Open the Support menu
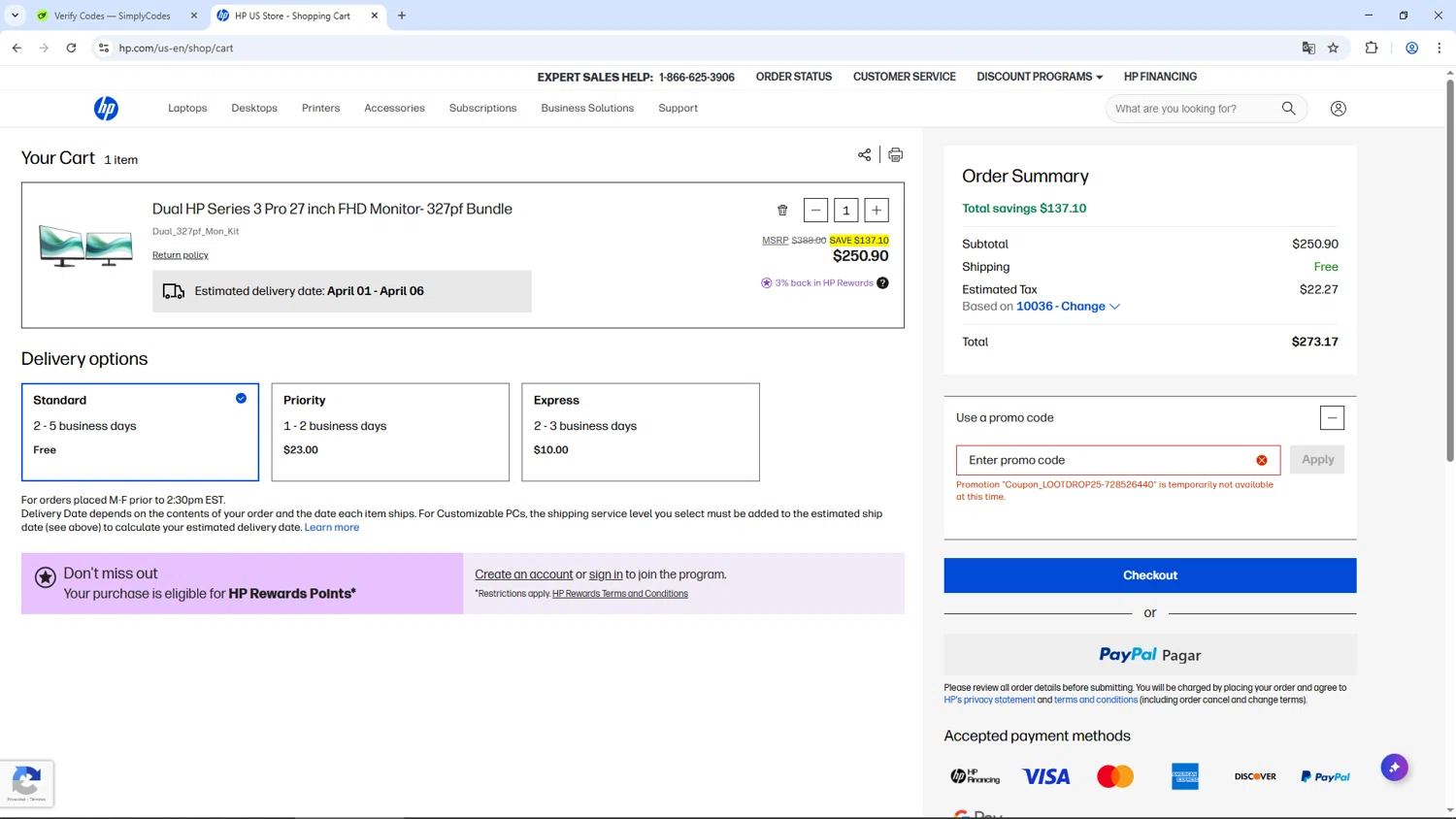Screen dimensions: 1456x819 click(x=678, y=109)
